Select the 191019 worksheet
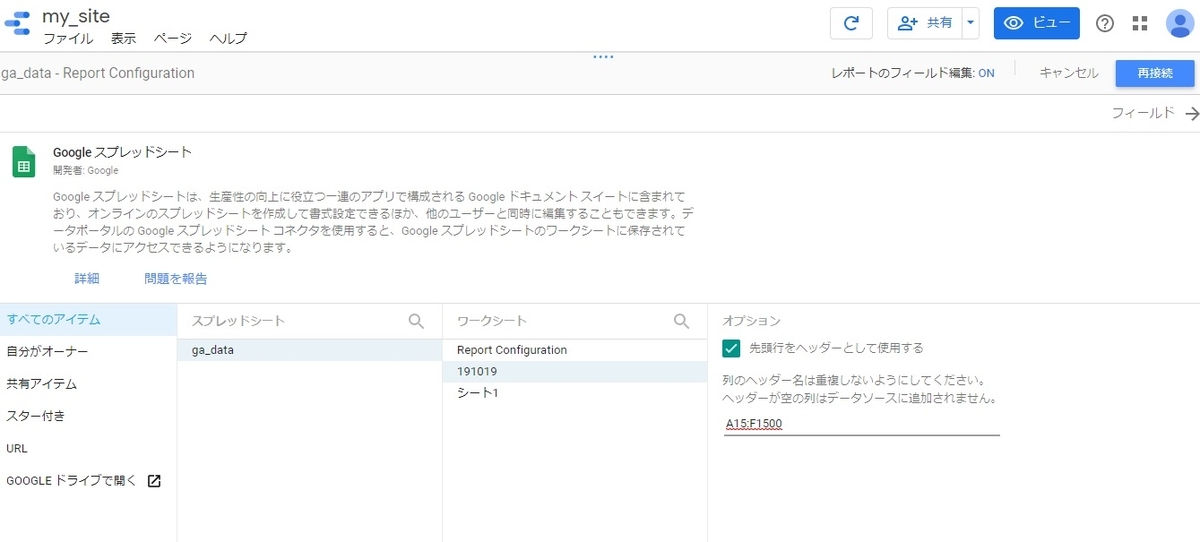Image resolution: width=1200 pixels, height=542 pixels. point(575,371)
